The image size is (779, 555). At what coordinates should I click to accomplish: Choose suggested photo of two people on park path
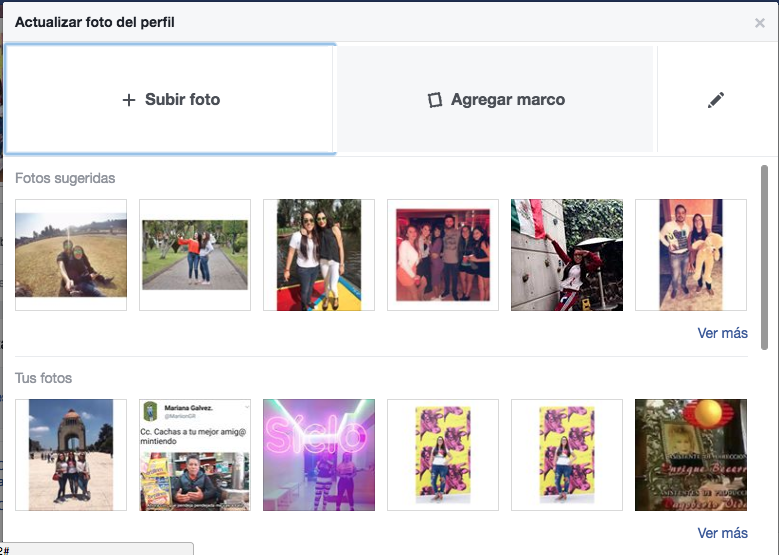pyautogui.click(x=195, y=255)
